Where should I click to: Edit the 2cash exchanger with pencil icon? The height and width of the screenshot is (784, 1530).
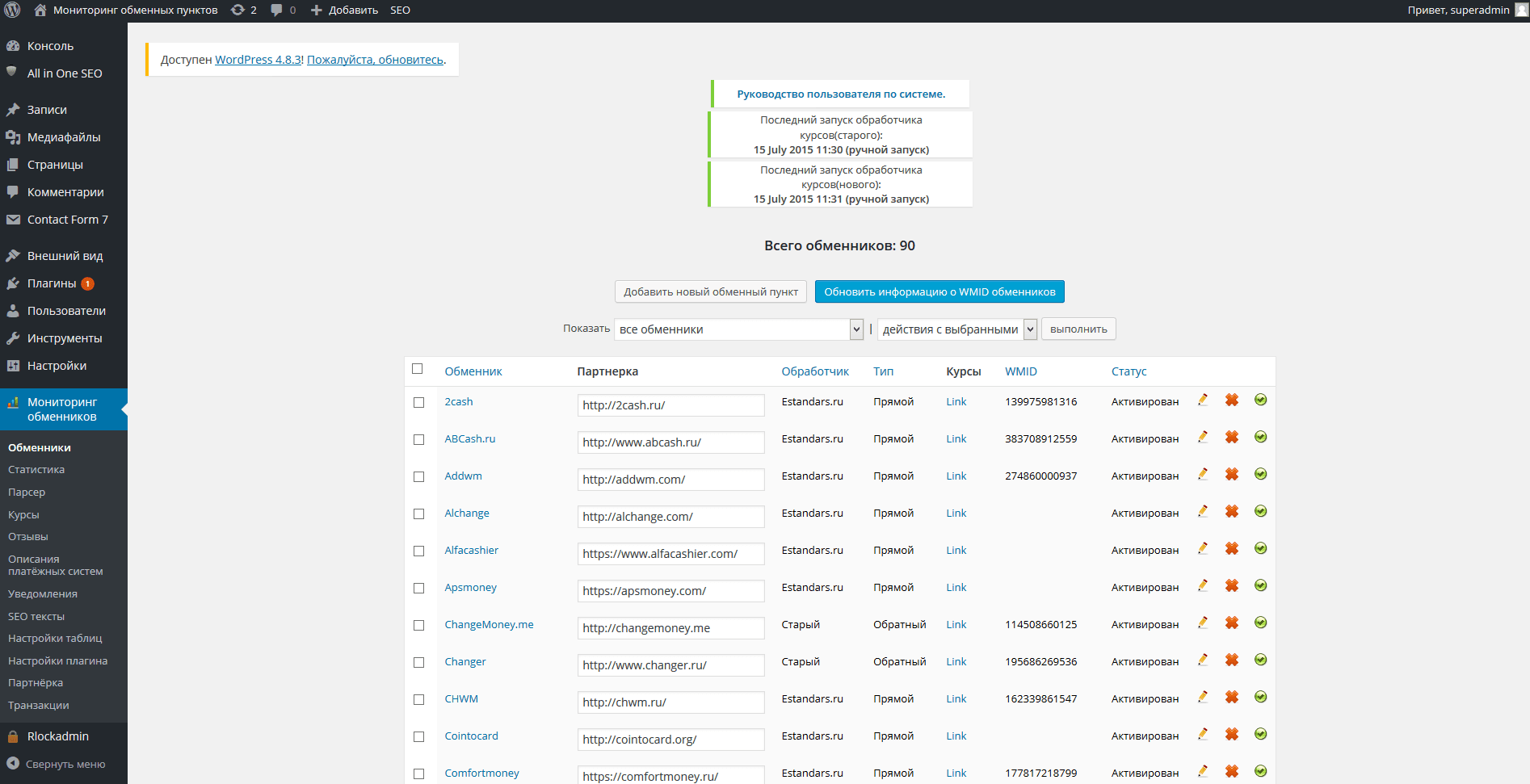(x=1203, y=400)
